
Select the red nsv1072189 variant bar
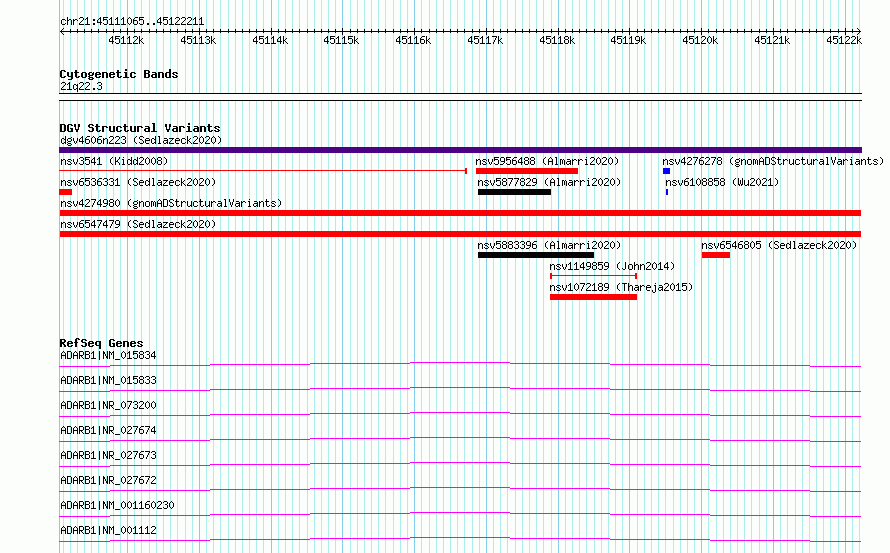593,297
